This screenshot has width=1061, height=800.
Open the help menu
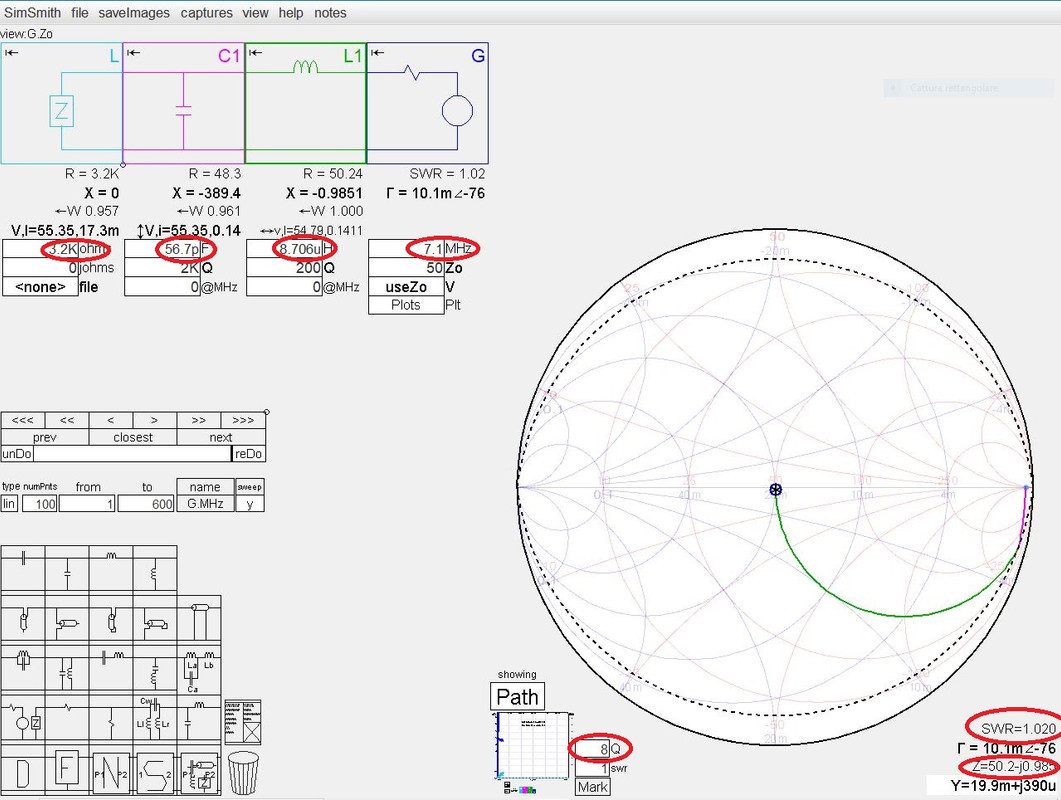click(291, 13)
